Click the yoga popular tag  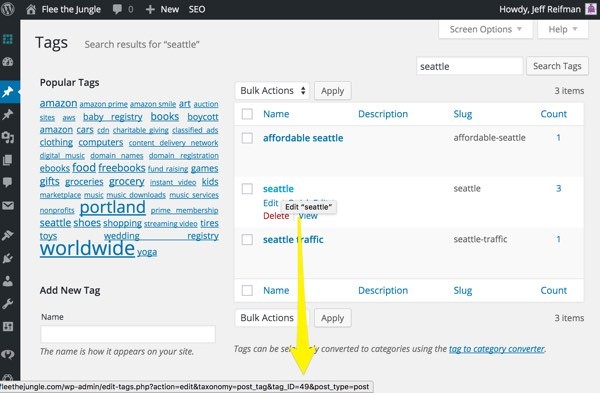click(147, 252)
